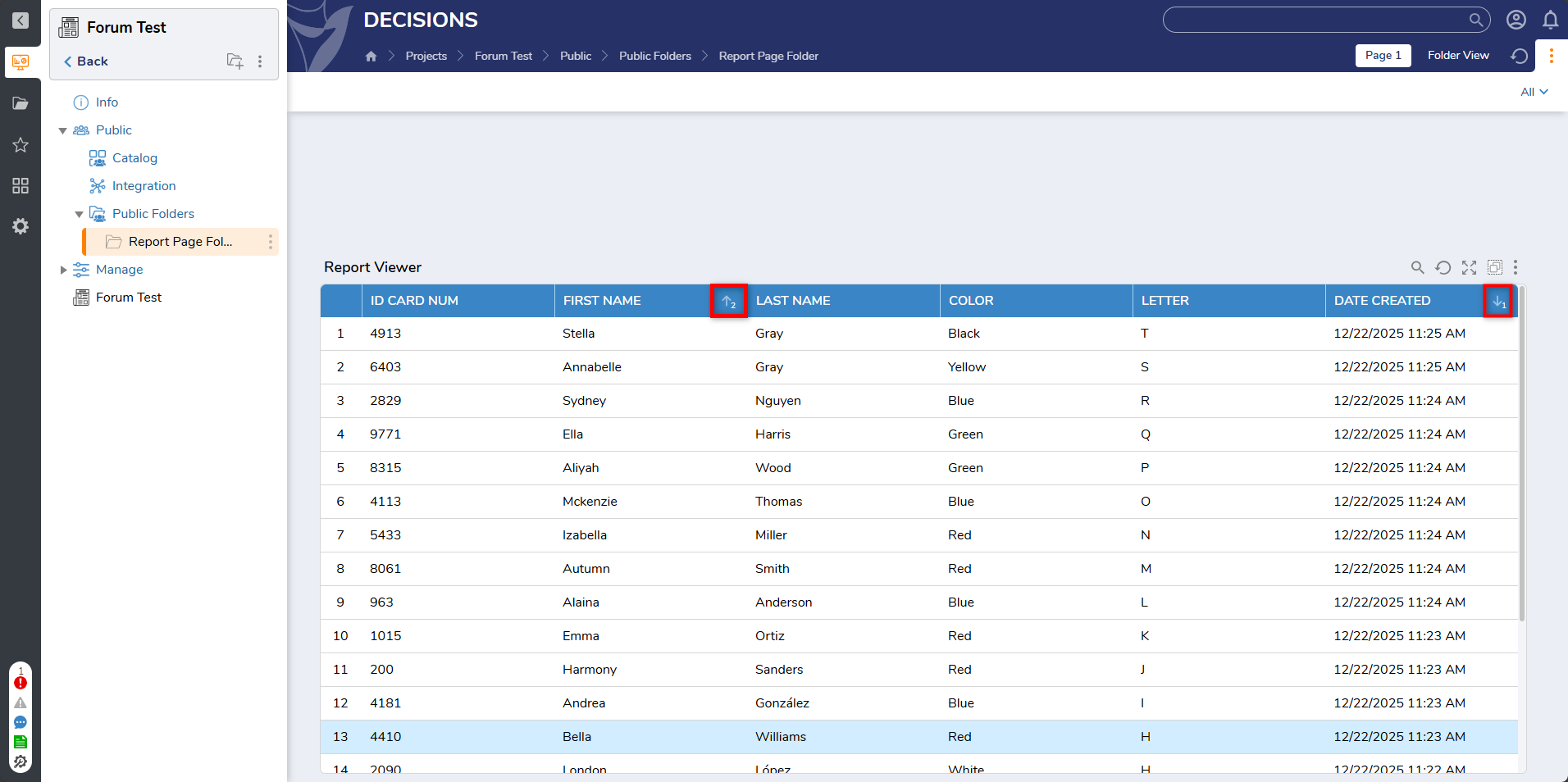This screenshot has height=782, width=1568.
Task: Refresh the Report Viewer data
Action: point(1443,267)
